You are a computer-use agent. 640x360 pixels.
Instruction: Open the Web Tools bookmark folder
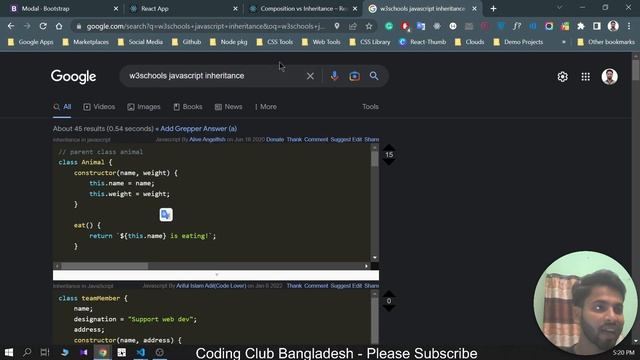(x=321, y=42)
